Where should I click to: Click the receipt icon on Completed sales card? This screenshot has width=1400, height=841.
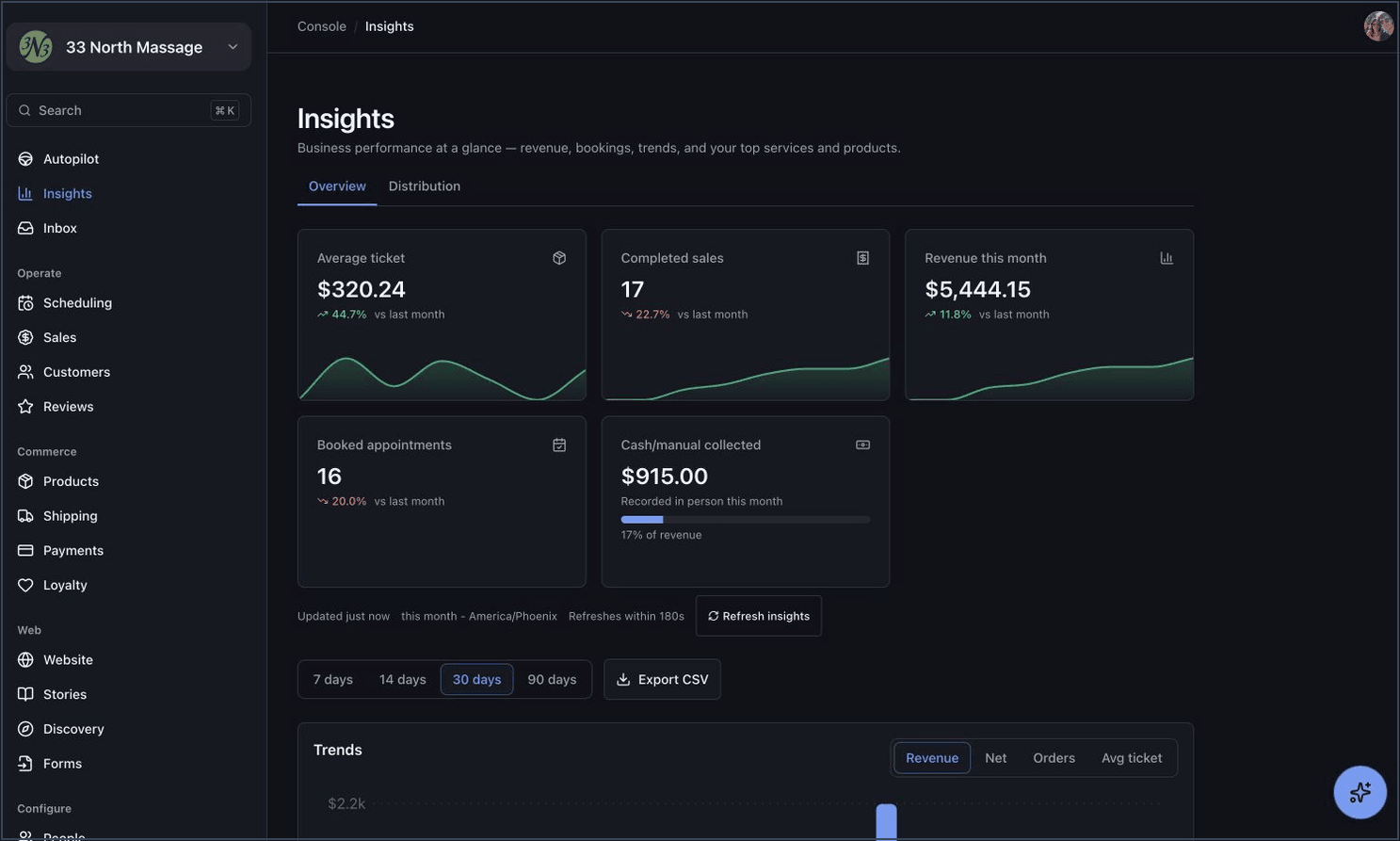(862, 258)
